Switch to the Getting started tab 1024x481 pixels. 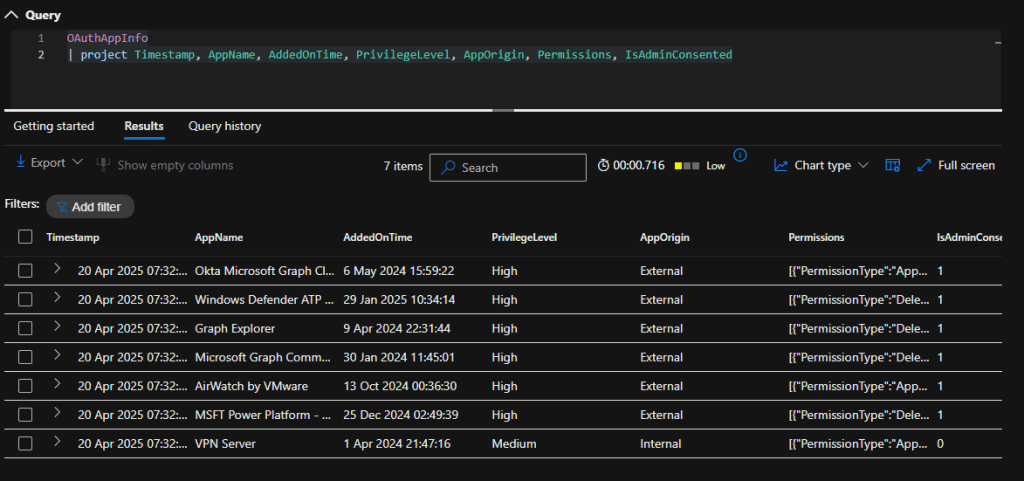click(54, 126)
